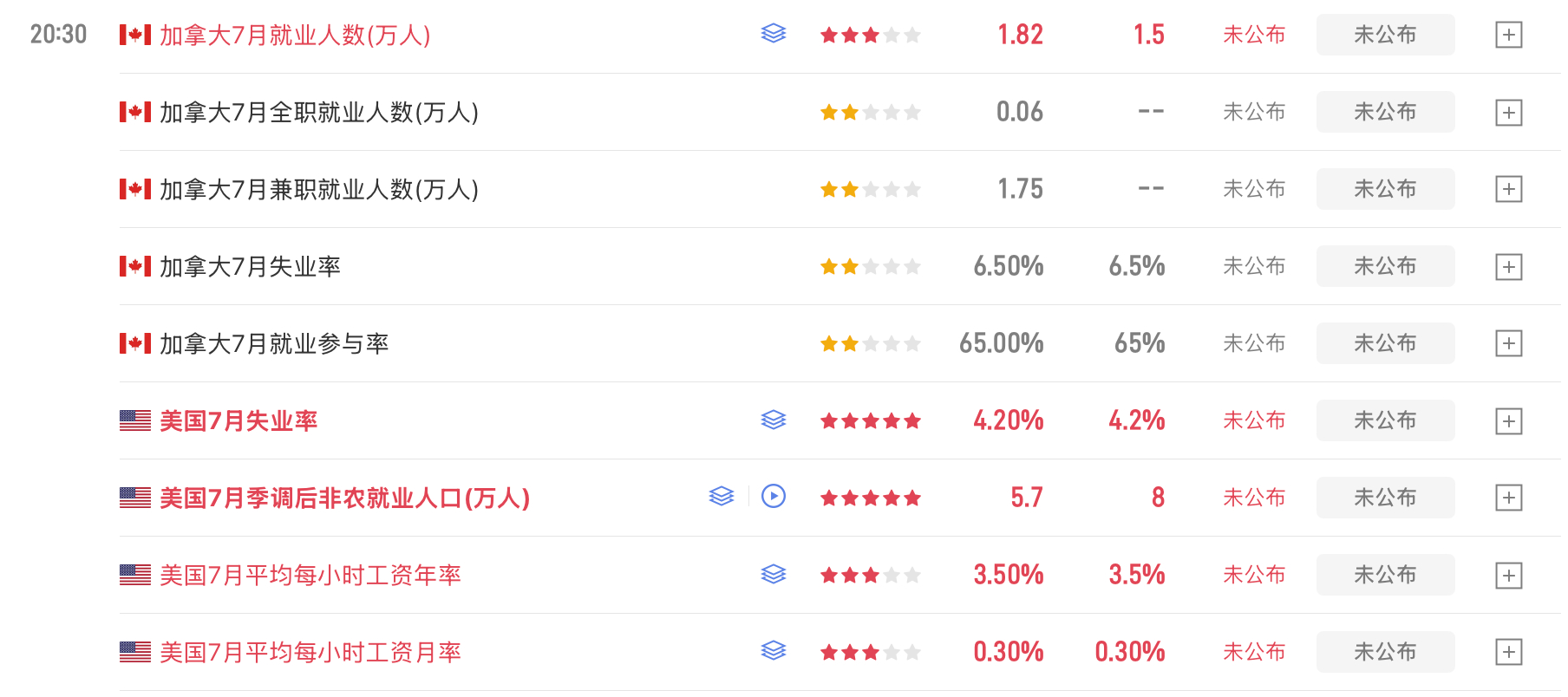Click 未公布 button in 加拿大7月全职就业人数 row

point(1385,112)
